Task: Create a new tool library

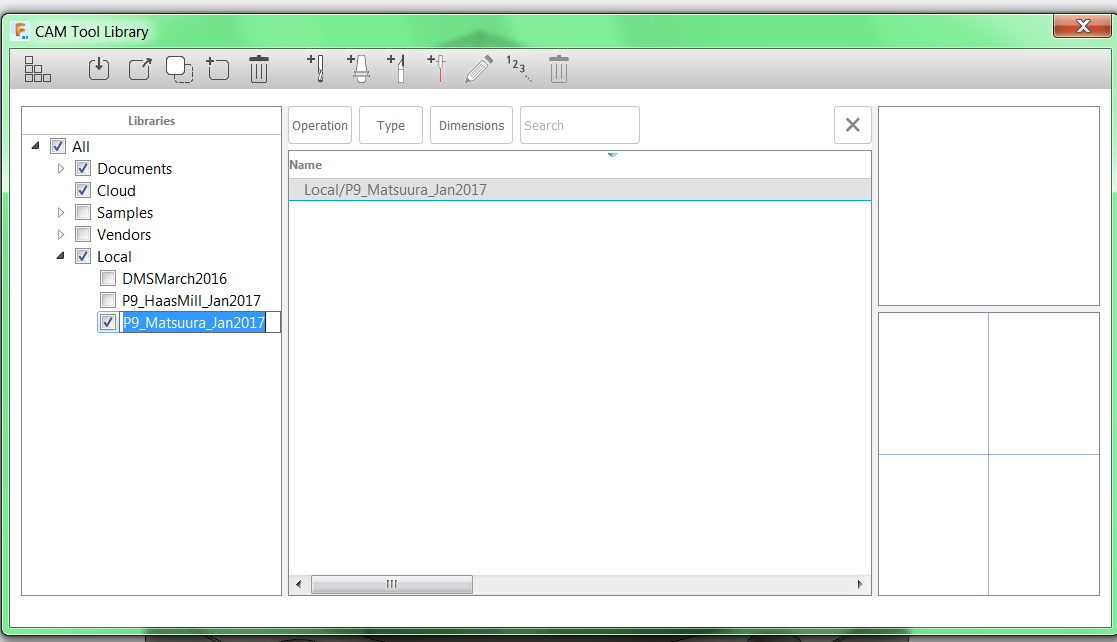Action: click(x=218, y=69)
